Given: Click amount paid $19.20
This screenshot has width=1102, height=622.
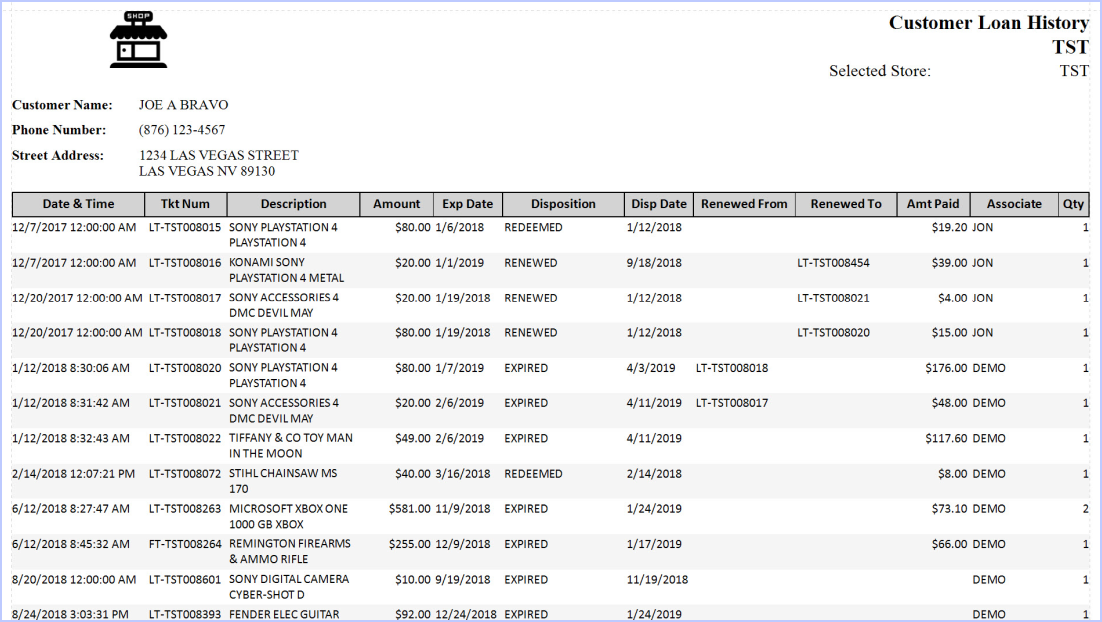Looking at the screenshot, I should pyautogui.click(x=949, y=228).
